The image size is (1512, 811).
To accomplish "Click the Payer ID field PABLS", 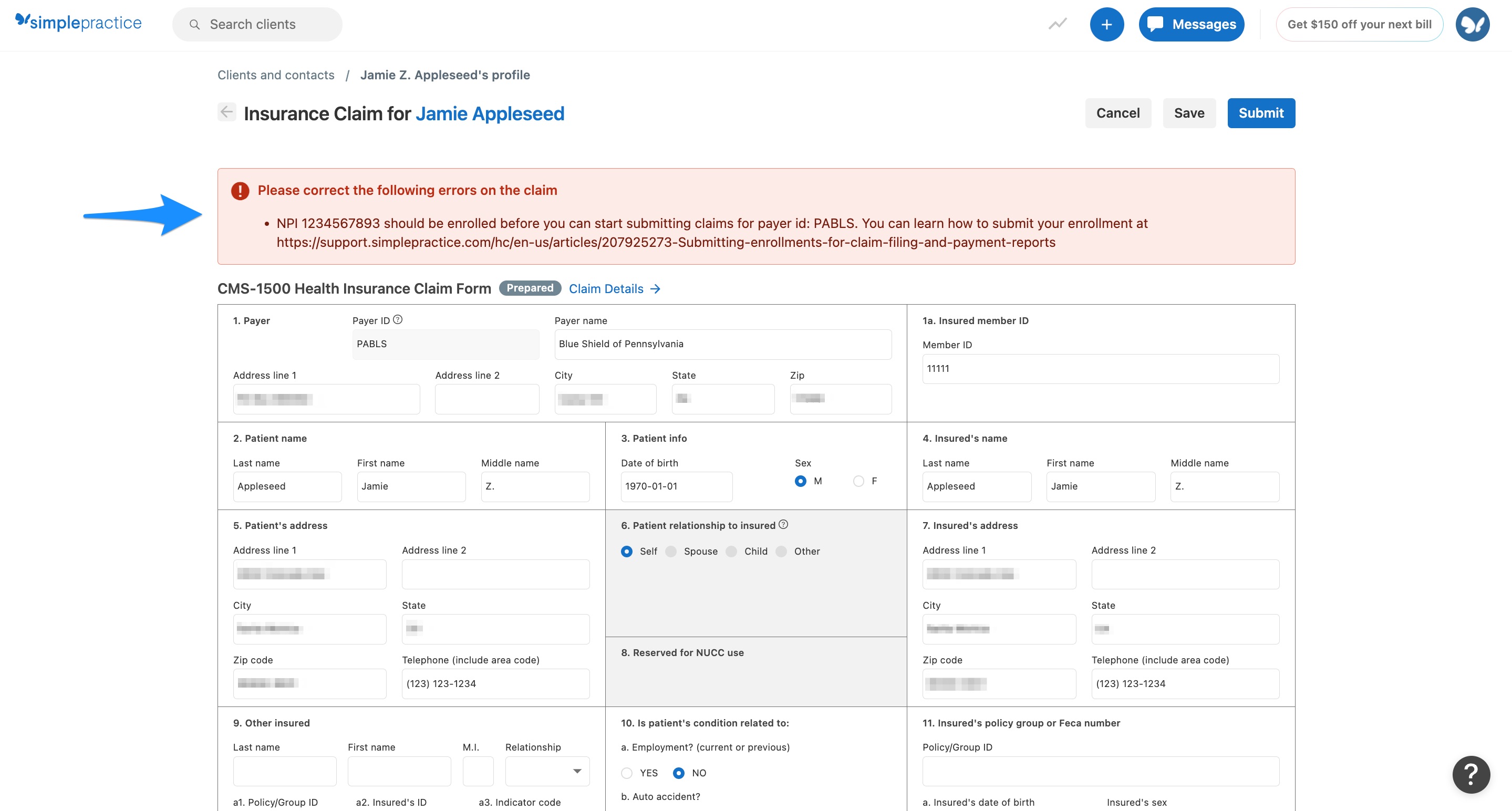I will (x=446, y=344).
